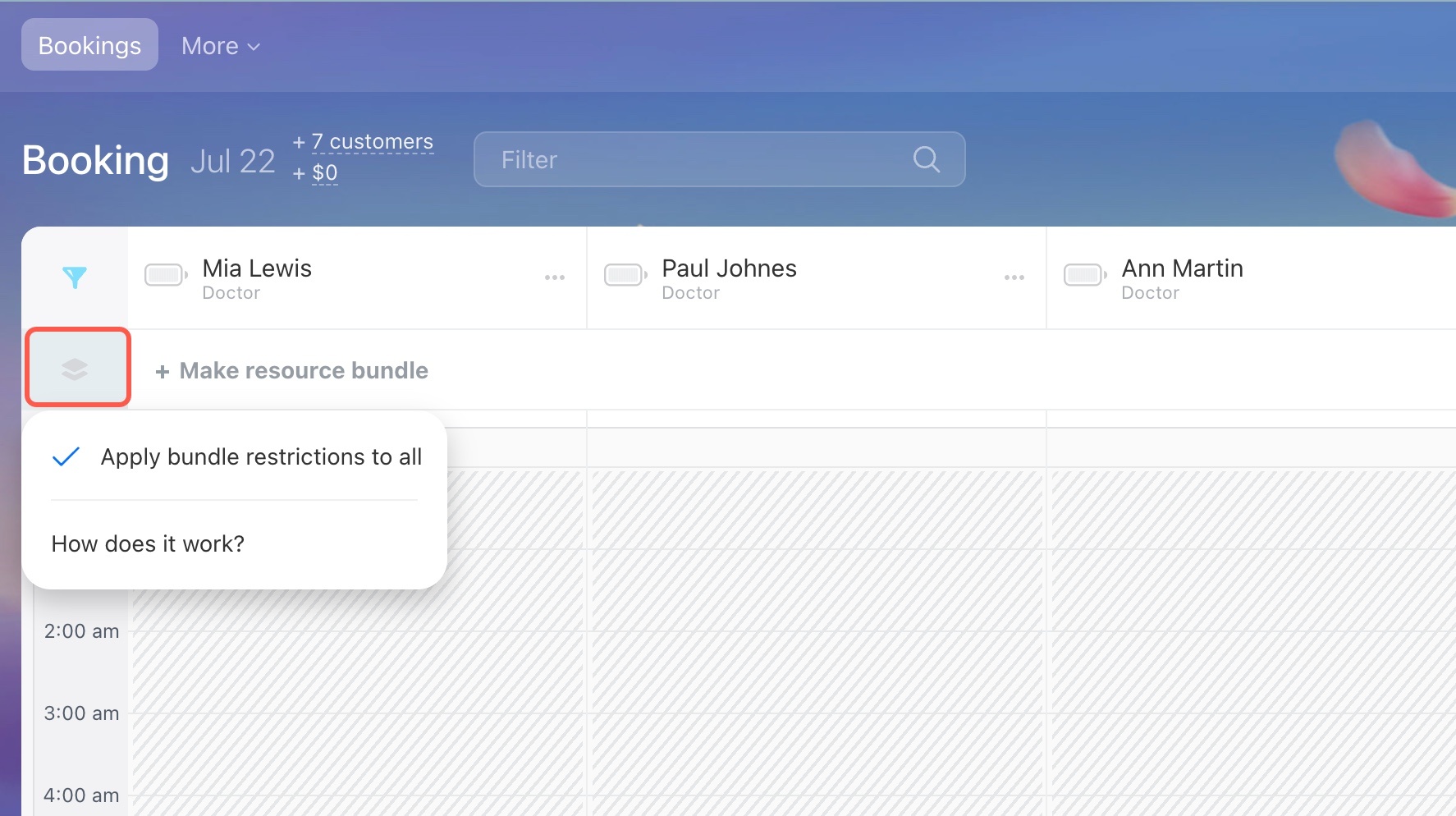The image size is (1456, 816).
Task: Focus the Filter input field
Action: [x=698, y=159]
